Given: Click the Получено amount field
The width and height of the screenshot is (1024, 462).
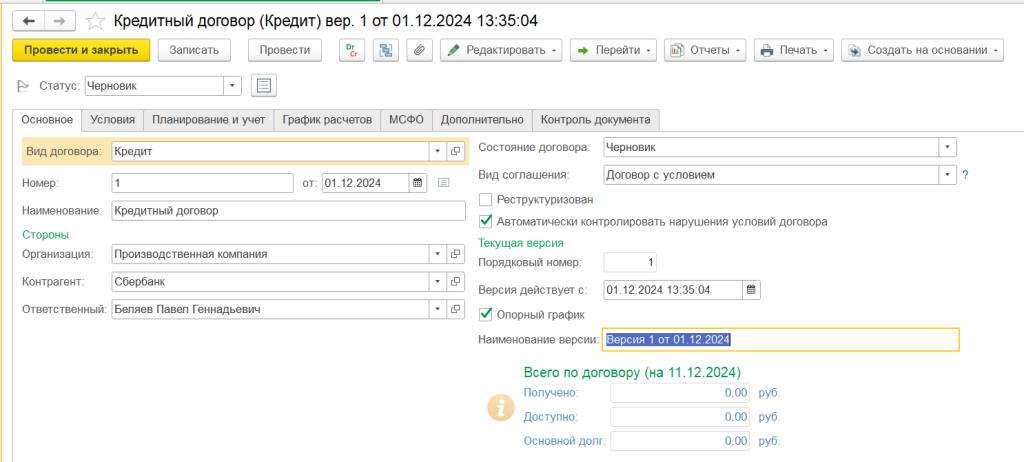Looking at the screenshot, I should [x=680, y=393].
